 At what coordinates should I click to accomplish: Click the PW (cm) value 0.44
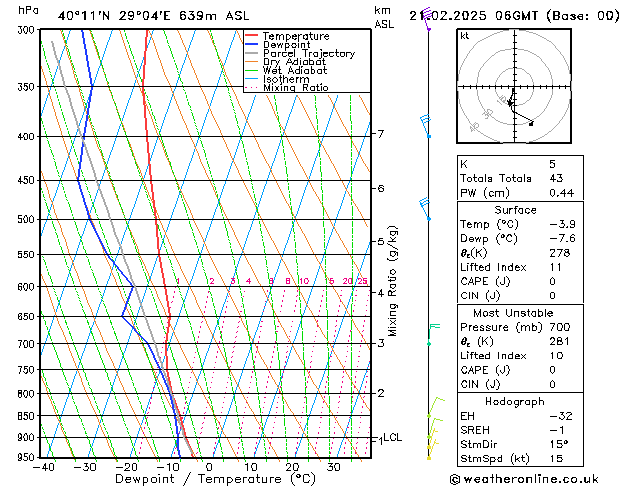(562, 193)
